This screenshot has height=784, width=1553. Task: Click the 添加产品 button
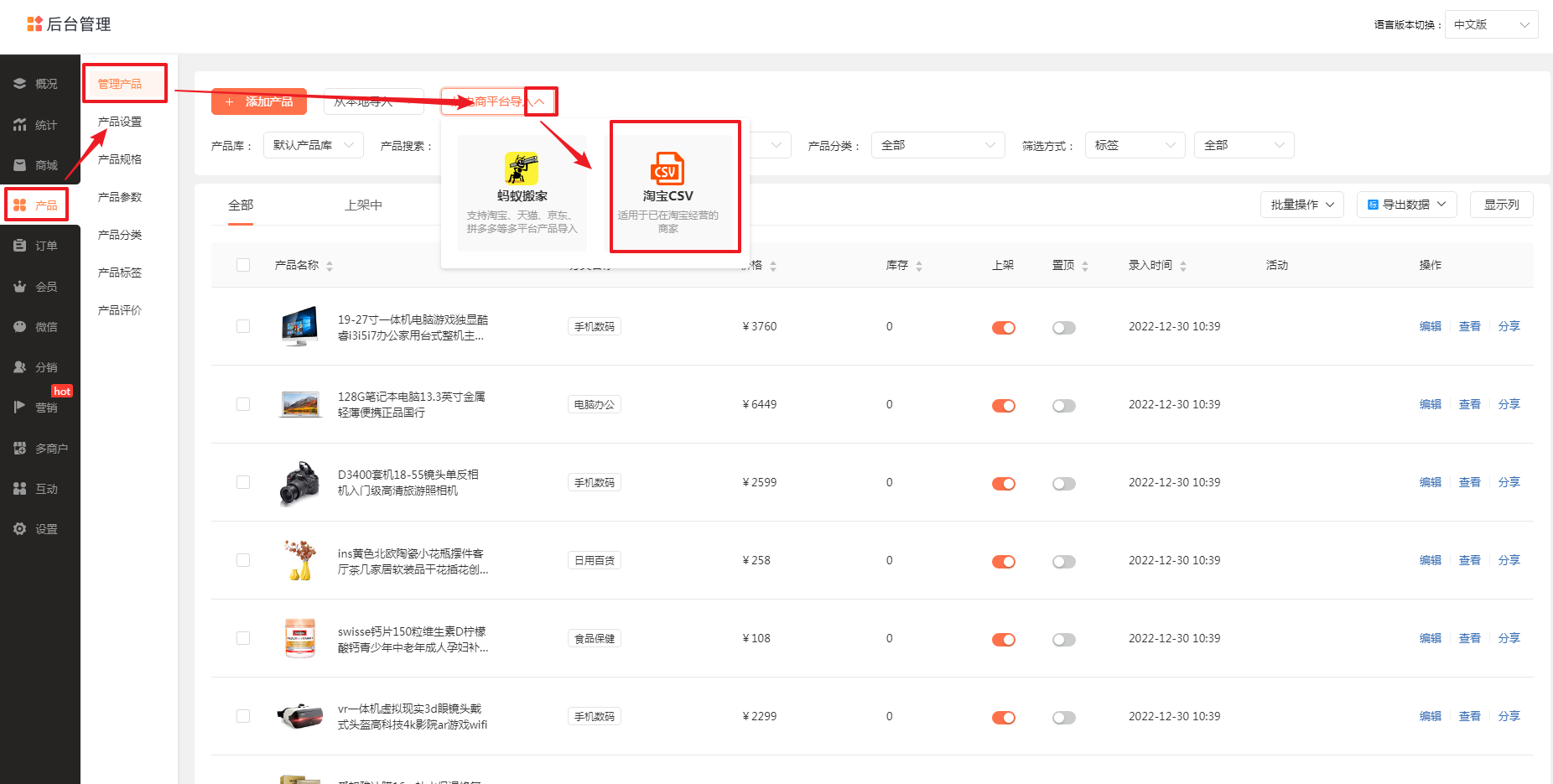tap(259, 101)
